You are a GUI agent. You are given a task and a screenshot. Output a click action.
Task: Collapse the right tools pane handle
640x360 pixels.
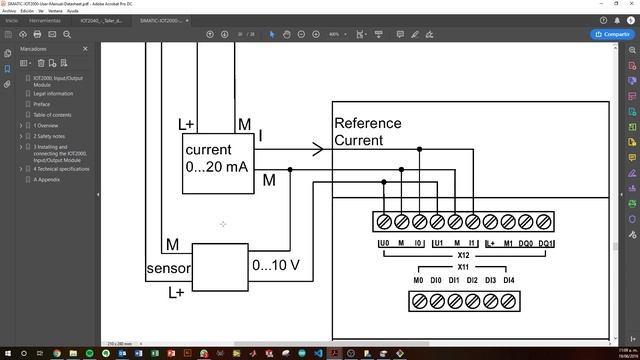pyautogui.click(x=621, y=194)
